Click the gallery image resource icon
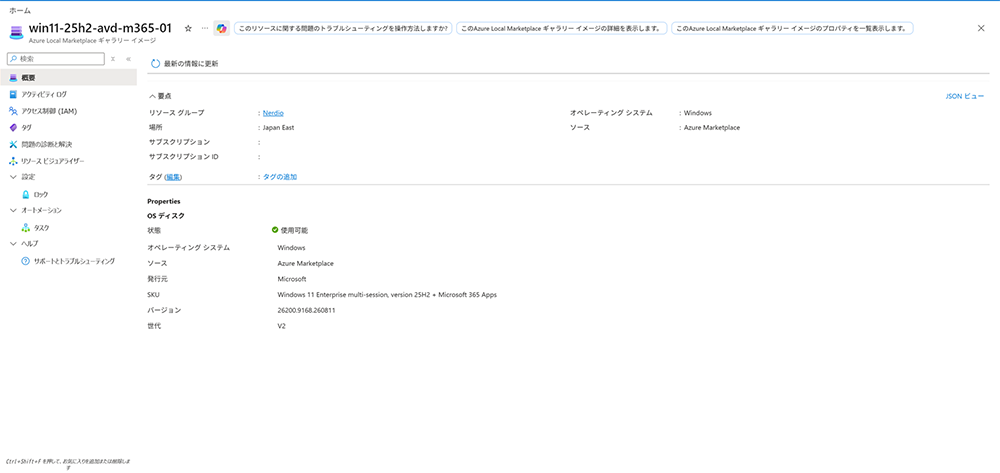The width and height of the screenshot is (1000, 473). (16, 33)
